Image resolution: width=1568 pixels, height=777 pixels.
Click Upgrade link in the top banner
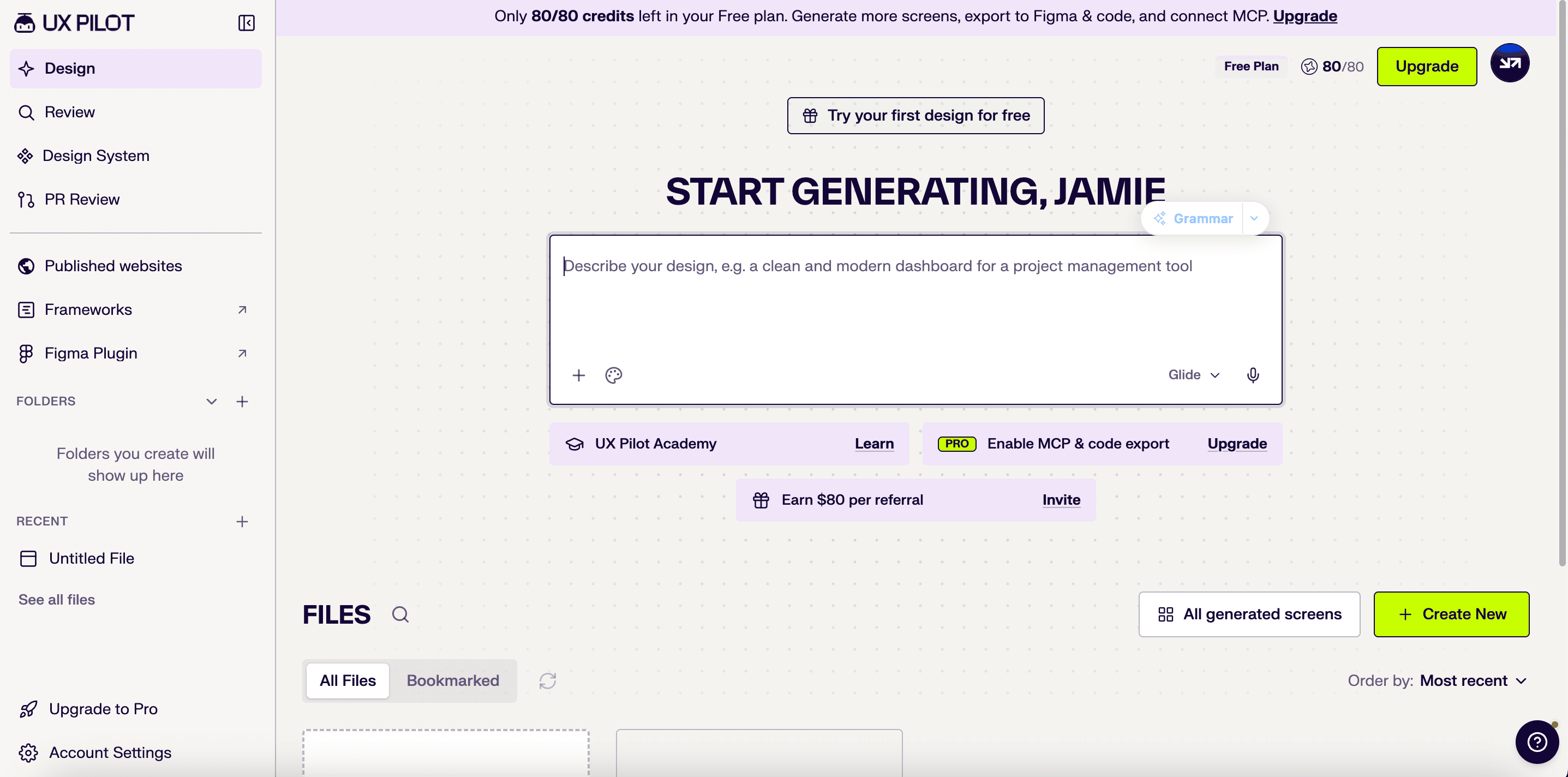pos(1305,16)
